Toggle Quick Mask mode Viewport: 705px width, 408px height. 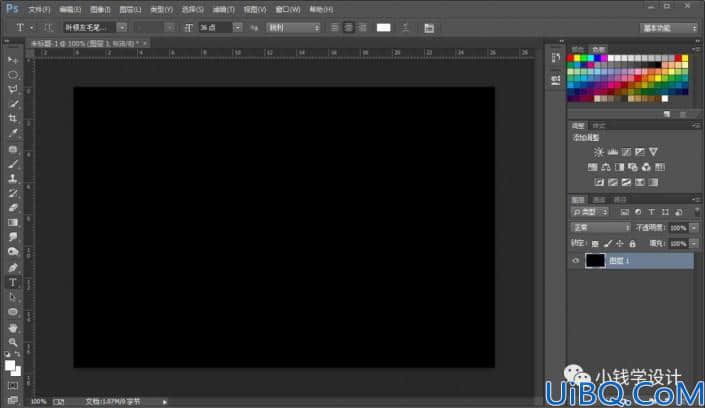click(13, 386)
